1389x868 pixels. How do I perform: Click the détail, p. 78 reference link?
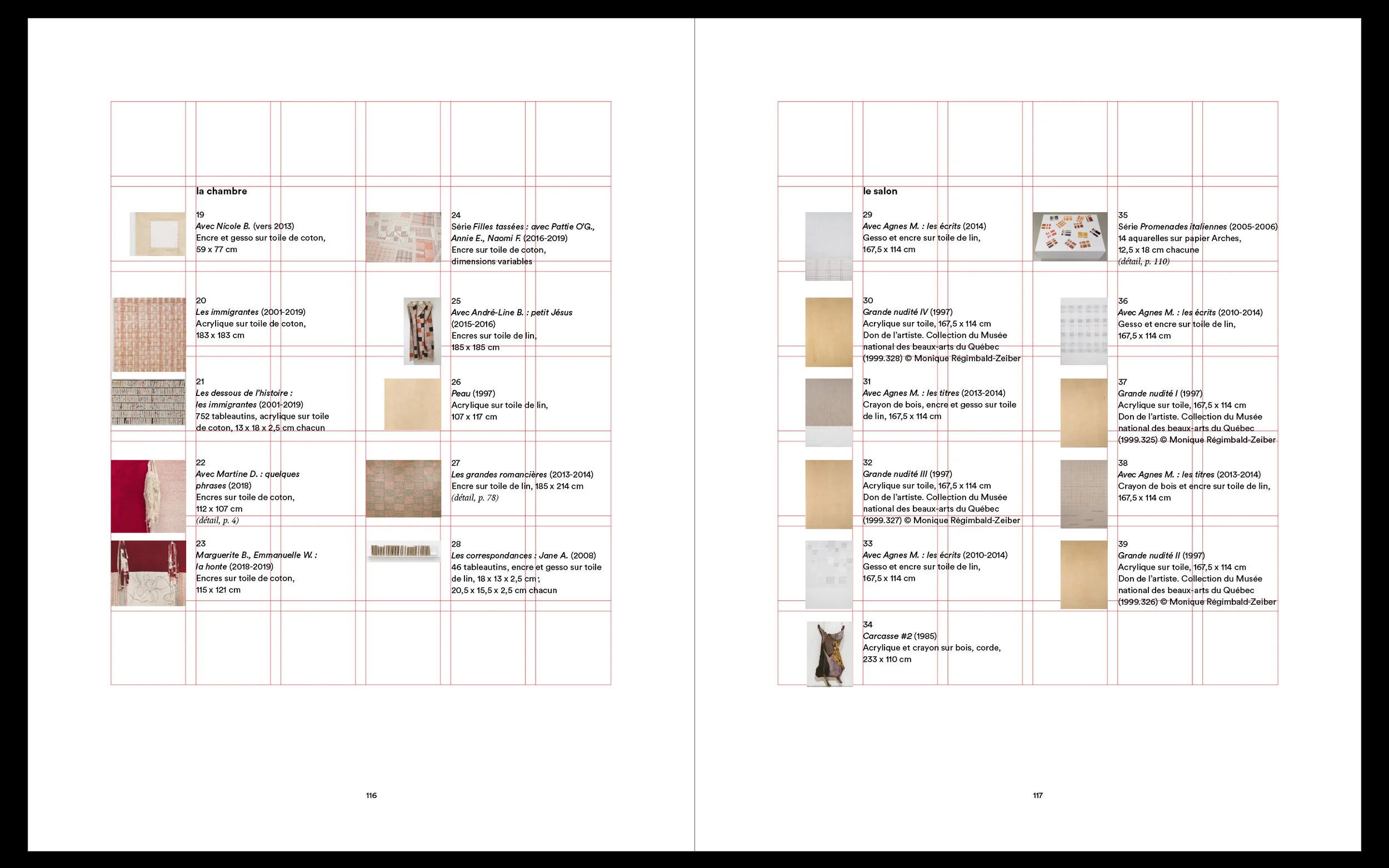click(476, 497)
